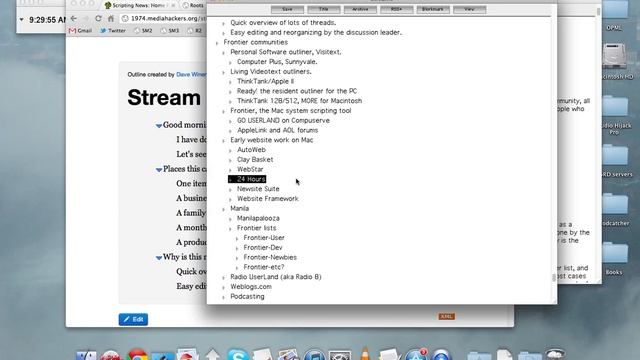
Task: Launch Google Chrome from the Dock
Action: coord(138,354)
